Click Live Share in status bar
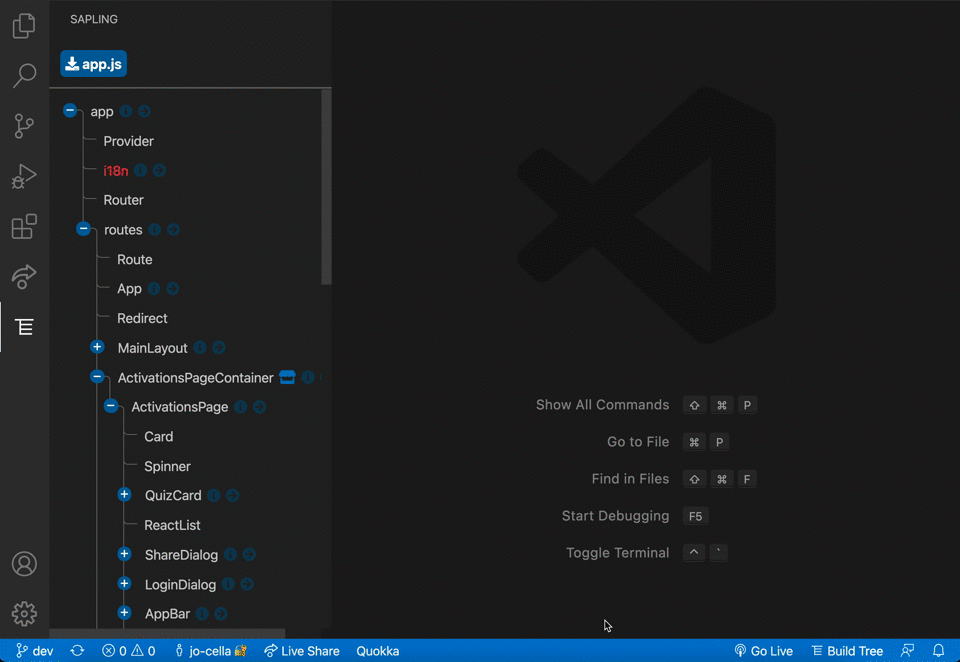 click(x=302, y=651)
